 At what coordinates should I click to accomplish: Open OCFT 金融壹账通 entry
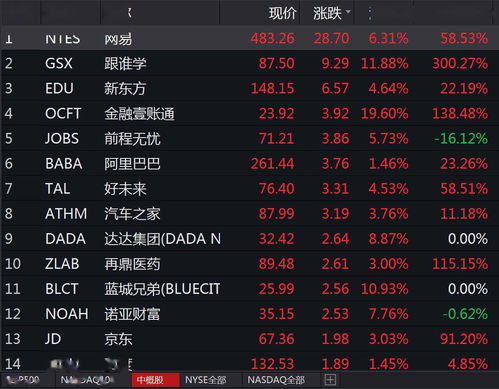[248, 113]
